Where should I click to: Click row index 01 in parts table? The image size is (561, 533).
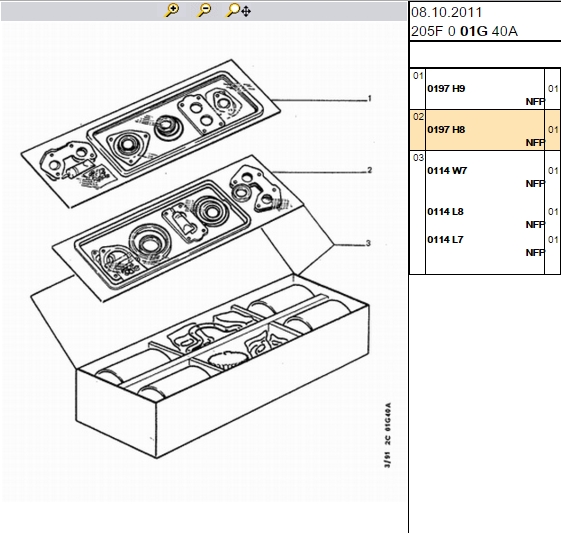[x=418, y=75]
